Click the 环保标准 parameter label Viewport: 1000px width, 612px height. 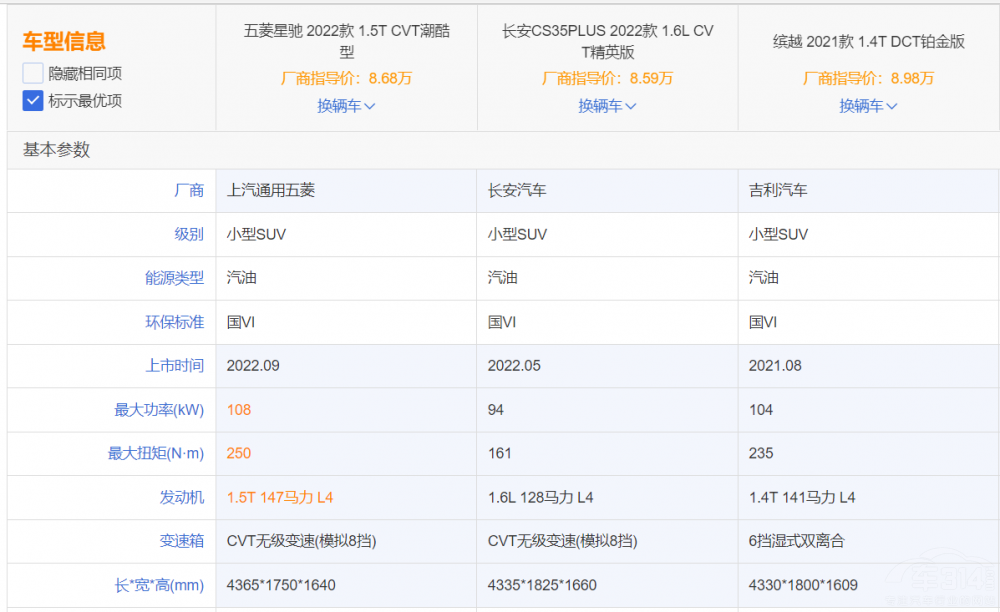[174, 322]
